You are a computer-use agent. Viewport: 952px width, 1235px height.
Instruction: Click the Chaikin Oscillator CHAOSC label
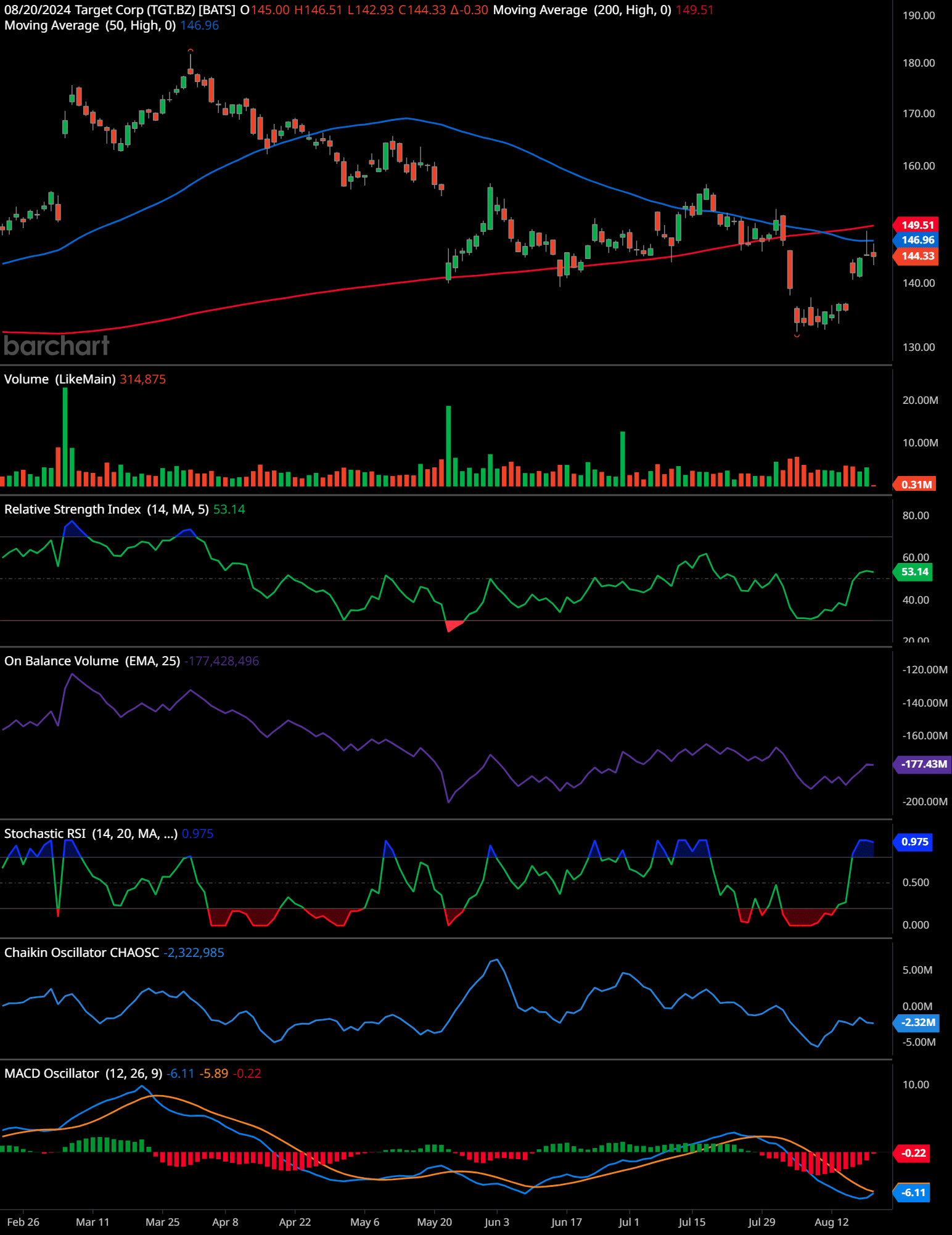tap(81, 953)
